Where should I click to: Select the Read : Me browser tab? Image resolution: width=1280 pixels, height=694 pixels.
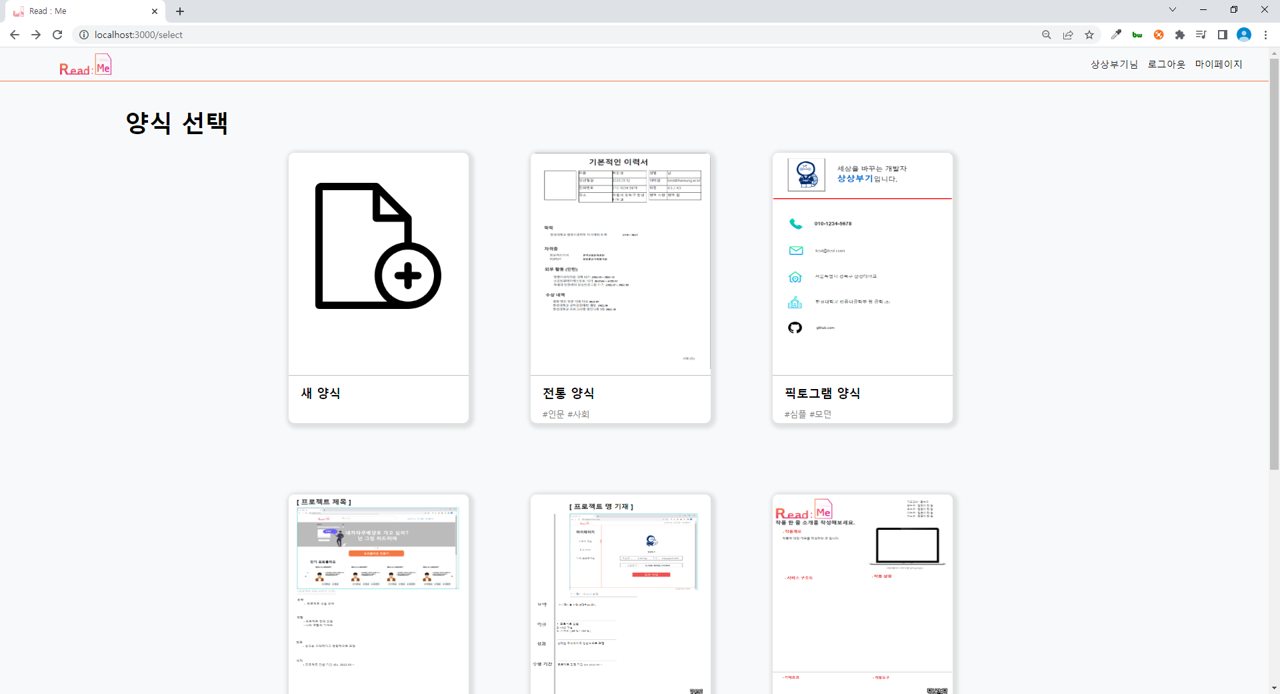tap(84, 12)
